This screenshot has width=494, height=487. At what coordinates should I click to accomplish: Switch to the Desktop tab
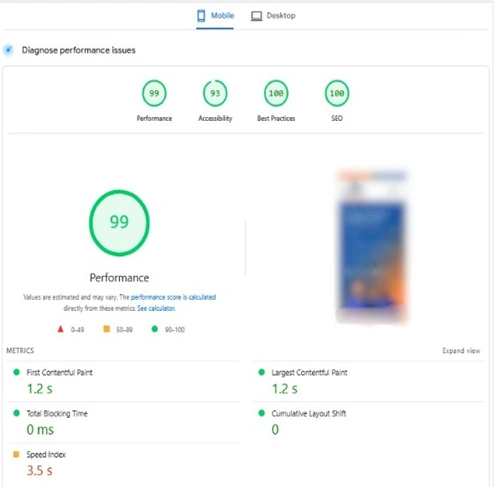point(273,16)
